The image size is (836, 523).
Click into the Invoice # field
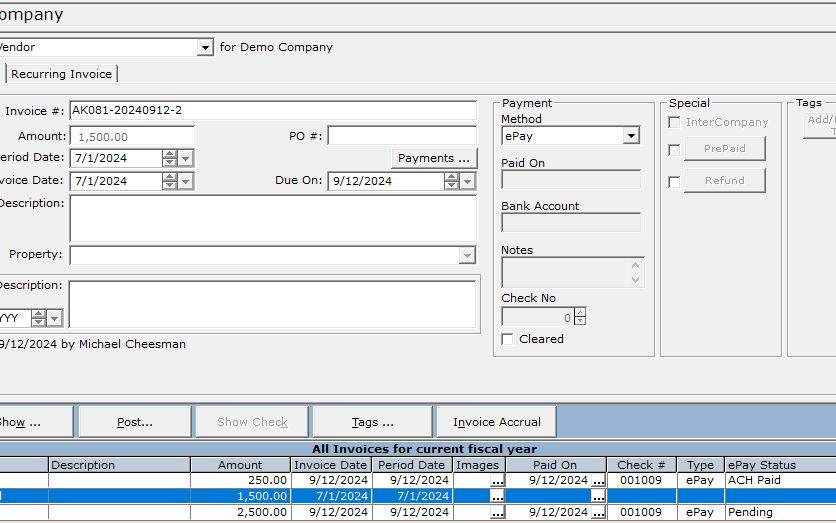tap(272, 111)
